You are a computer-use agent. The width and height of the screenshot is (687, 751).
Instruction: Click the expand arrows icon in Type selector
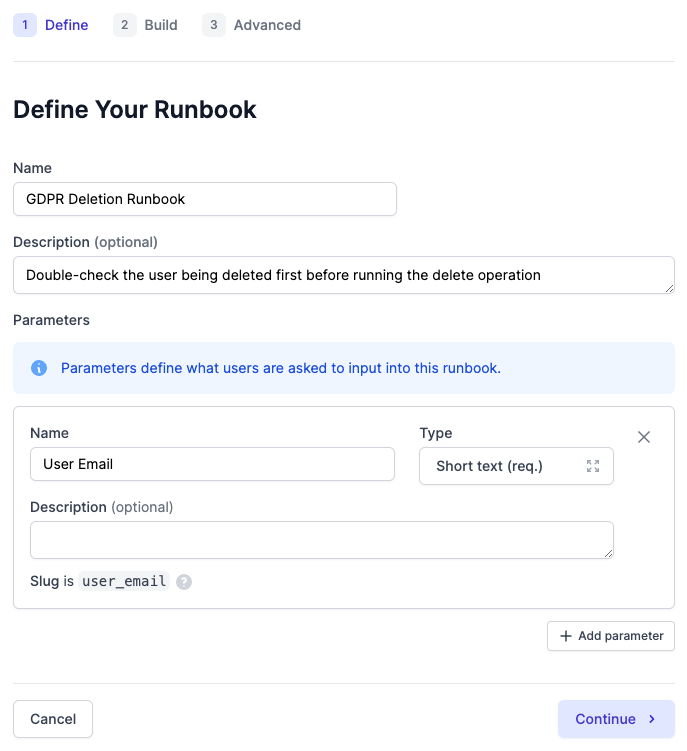pyautogui.click(x=593, y=466)
